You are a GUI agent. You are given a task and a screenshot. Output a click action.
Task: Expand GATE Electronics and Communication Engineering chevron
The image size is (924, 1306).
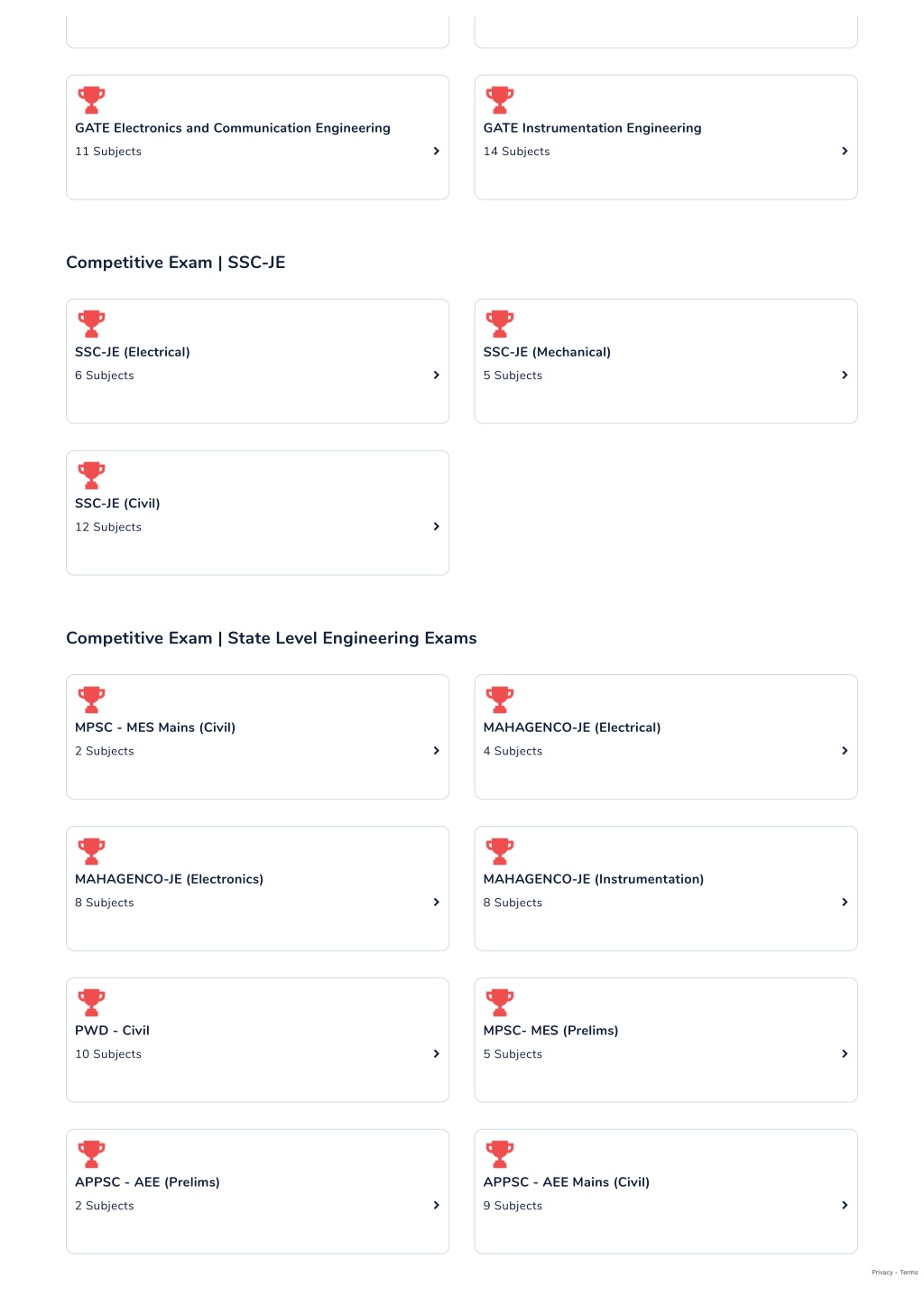(437, 151)
